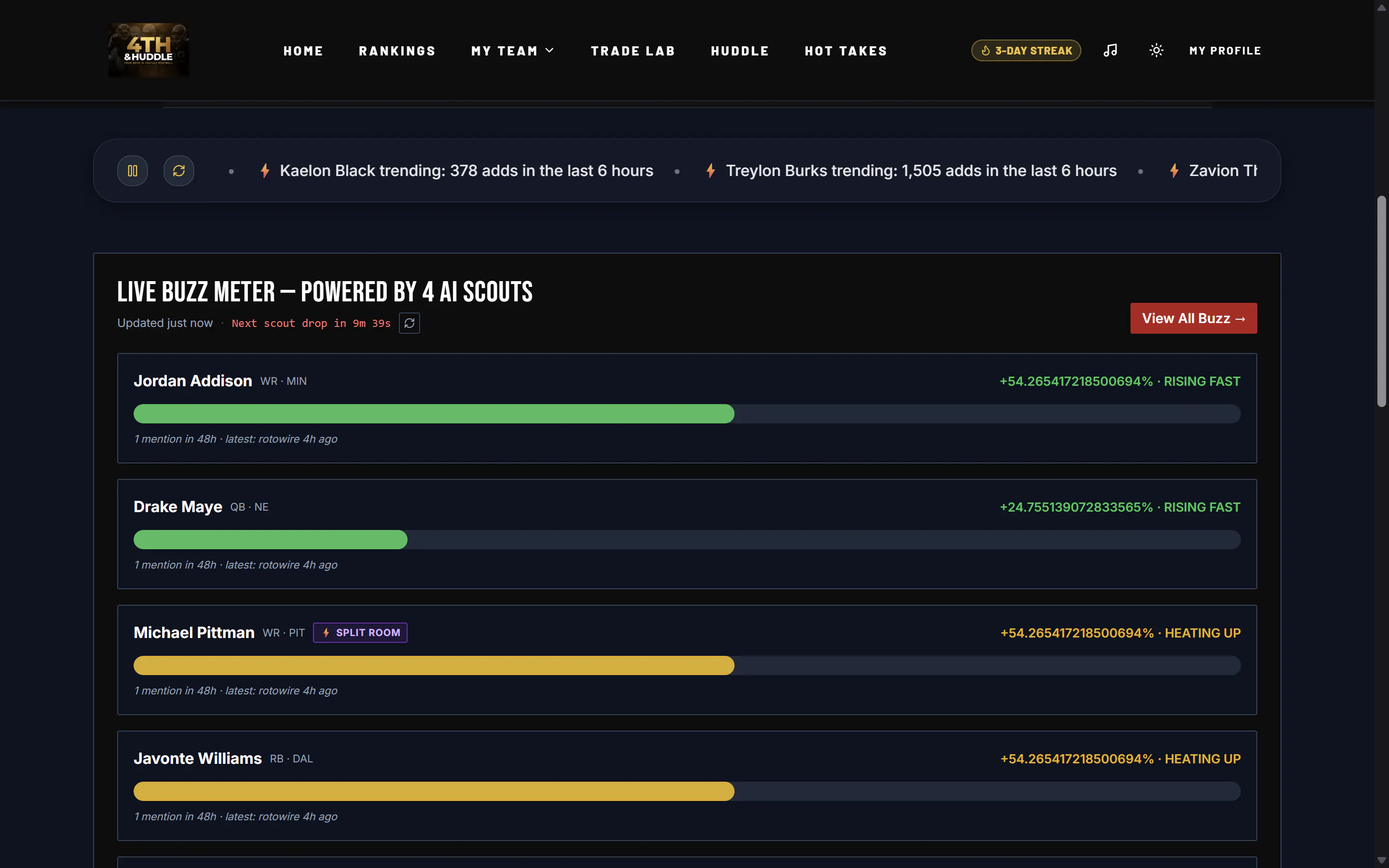
Task: Refresh the scout drop timer
Action: [409, 323]
